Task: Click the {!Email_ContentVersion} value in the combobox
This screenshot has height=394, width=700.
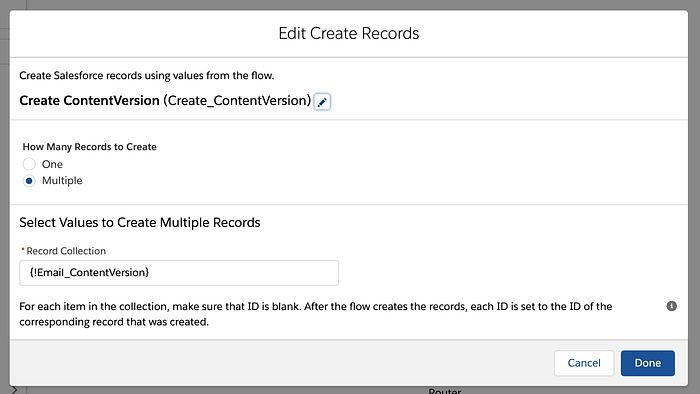Action: [x=89, y=273]
